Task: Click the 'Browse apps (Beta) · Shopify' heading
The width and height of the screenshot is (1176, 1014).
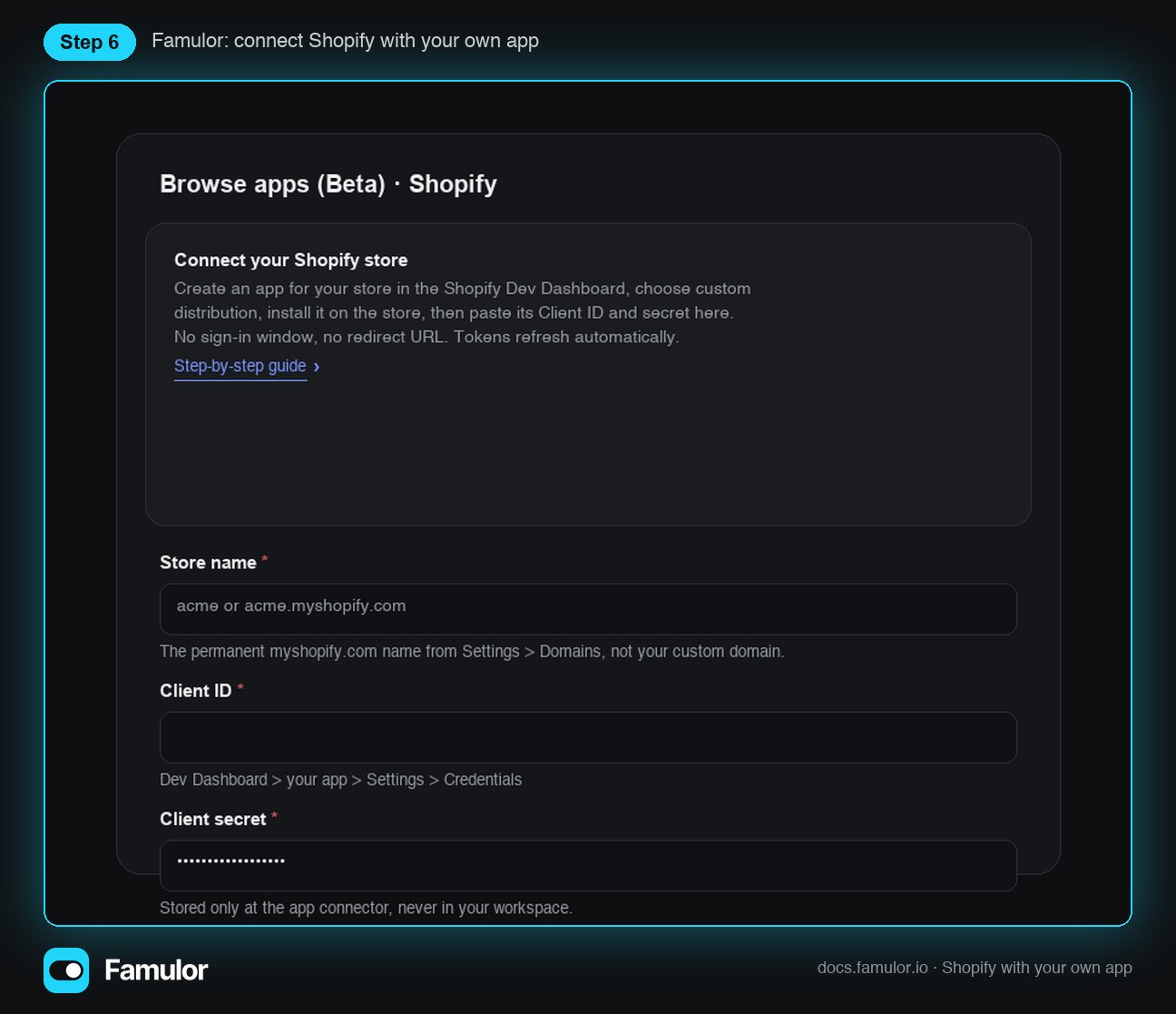Action: (x=328, y=184)
